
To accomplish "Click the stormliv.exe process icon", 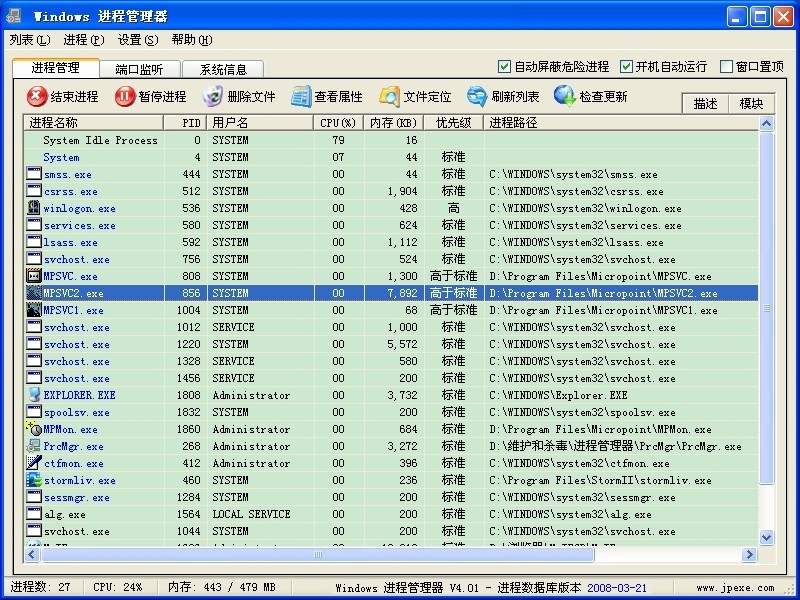I will [34, 480].
